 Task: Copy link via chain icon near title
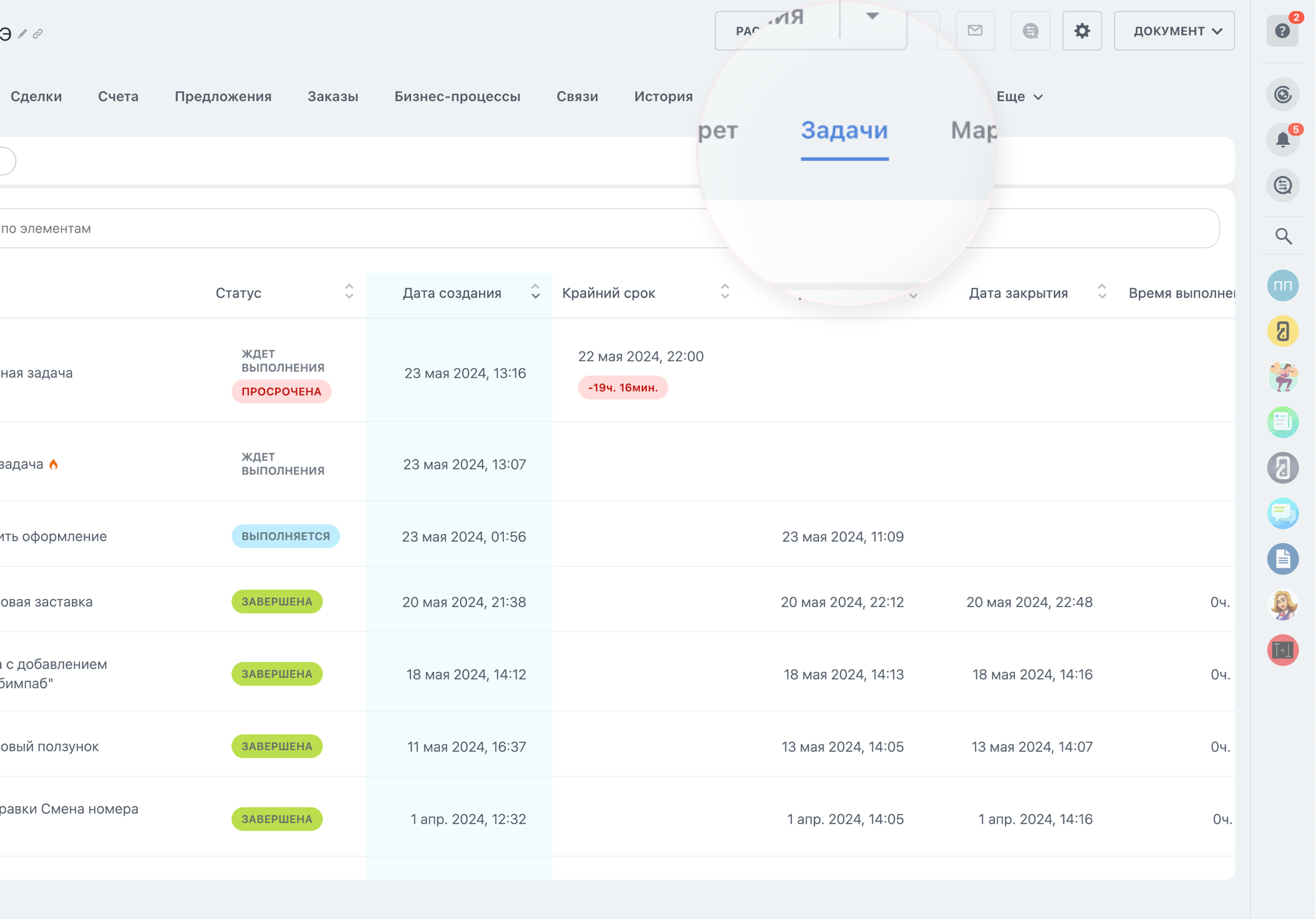(38, 34)
